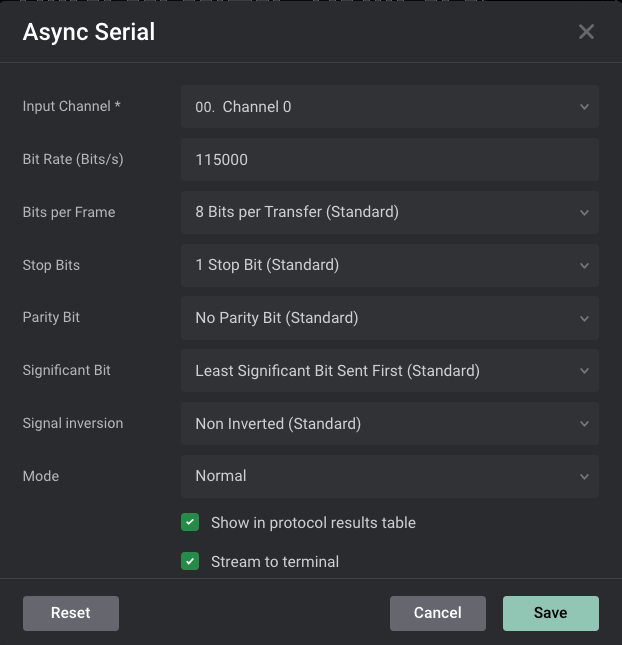Image resolution: width=622 pixels, height=645 pixels.
Task: Open the Input Channel dropdown
Action: [x=389, y=107]
